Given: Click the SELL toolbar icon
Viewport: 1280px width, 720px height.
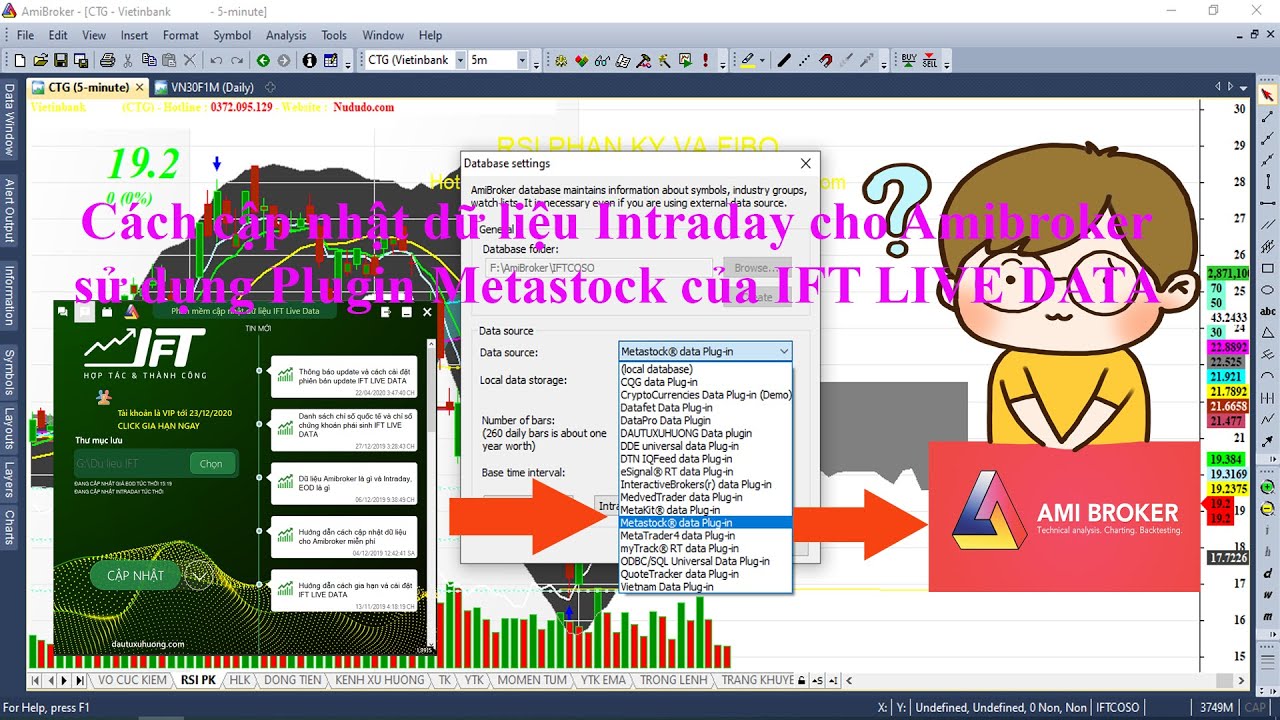Looking at the screenshot, I should [929, 60].
